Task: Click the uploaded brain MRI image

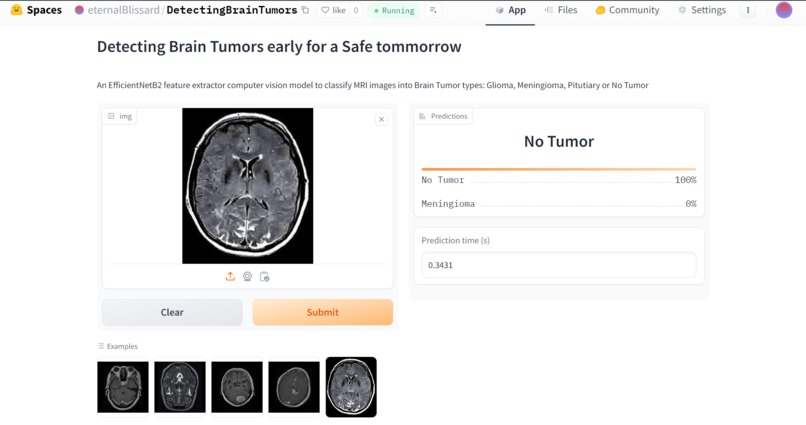Action: tap(247, 186)
